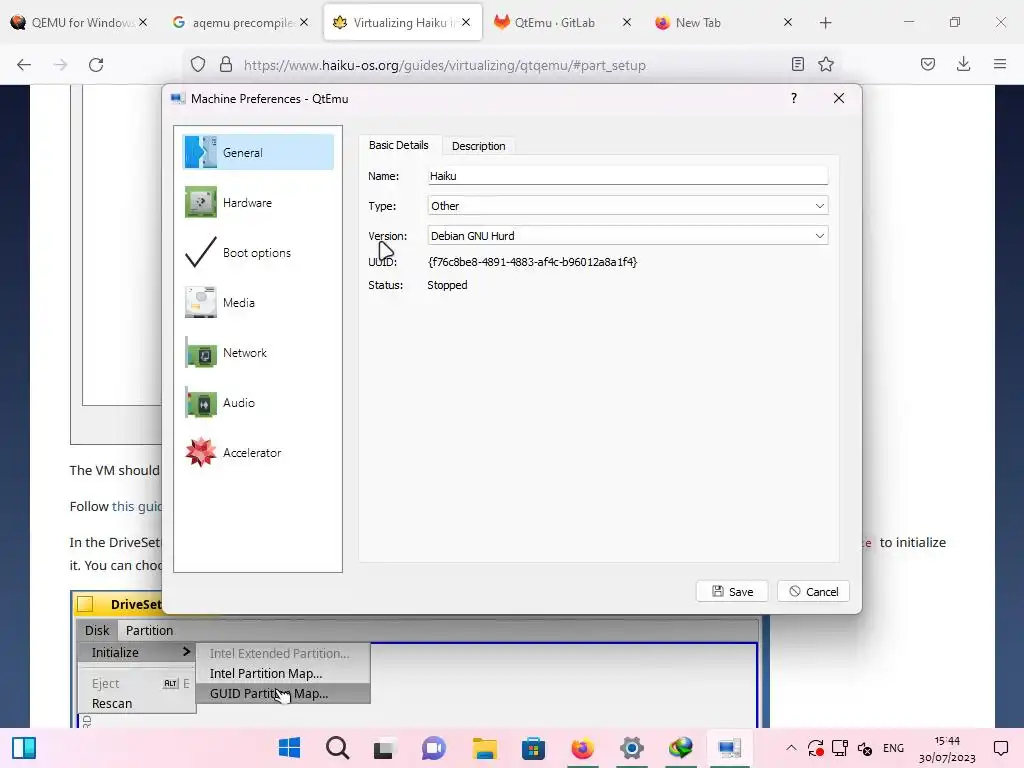Click the Stopped status text
Image resolution: width=1024 pixels, height=768 pixels.
[x=447, y=285]
